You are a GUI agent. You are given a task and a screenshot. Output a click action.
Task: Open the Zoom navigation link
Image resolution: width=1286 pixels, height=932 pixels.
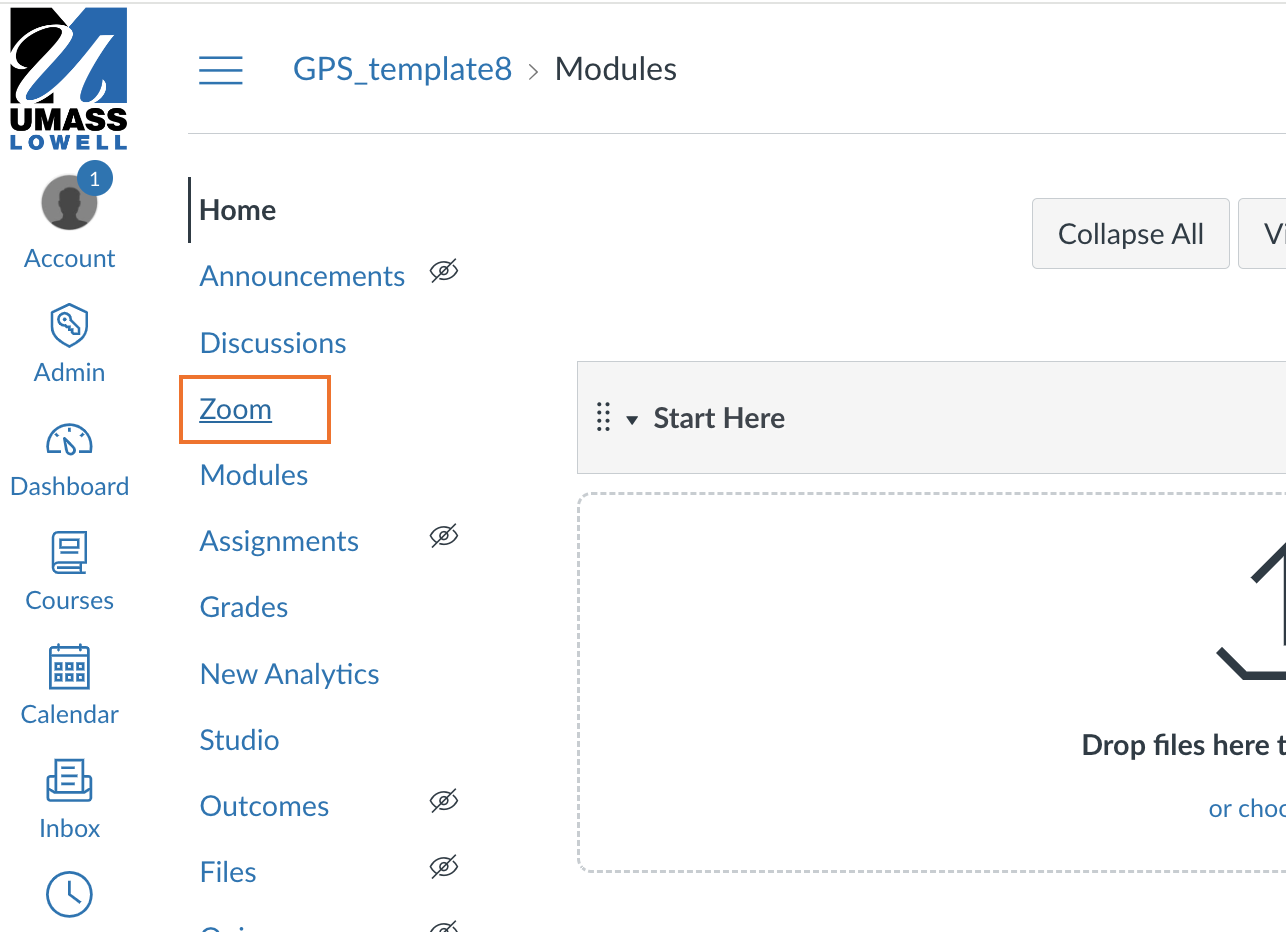click(236, 409)
